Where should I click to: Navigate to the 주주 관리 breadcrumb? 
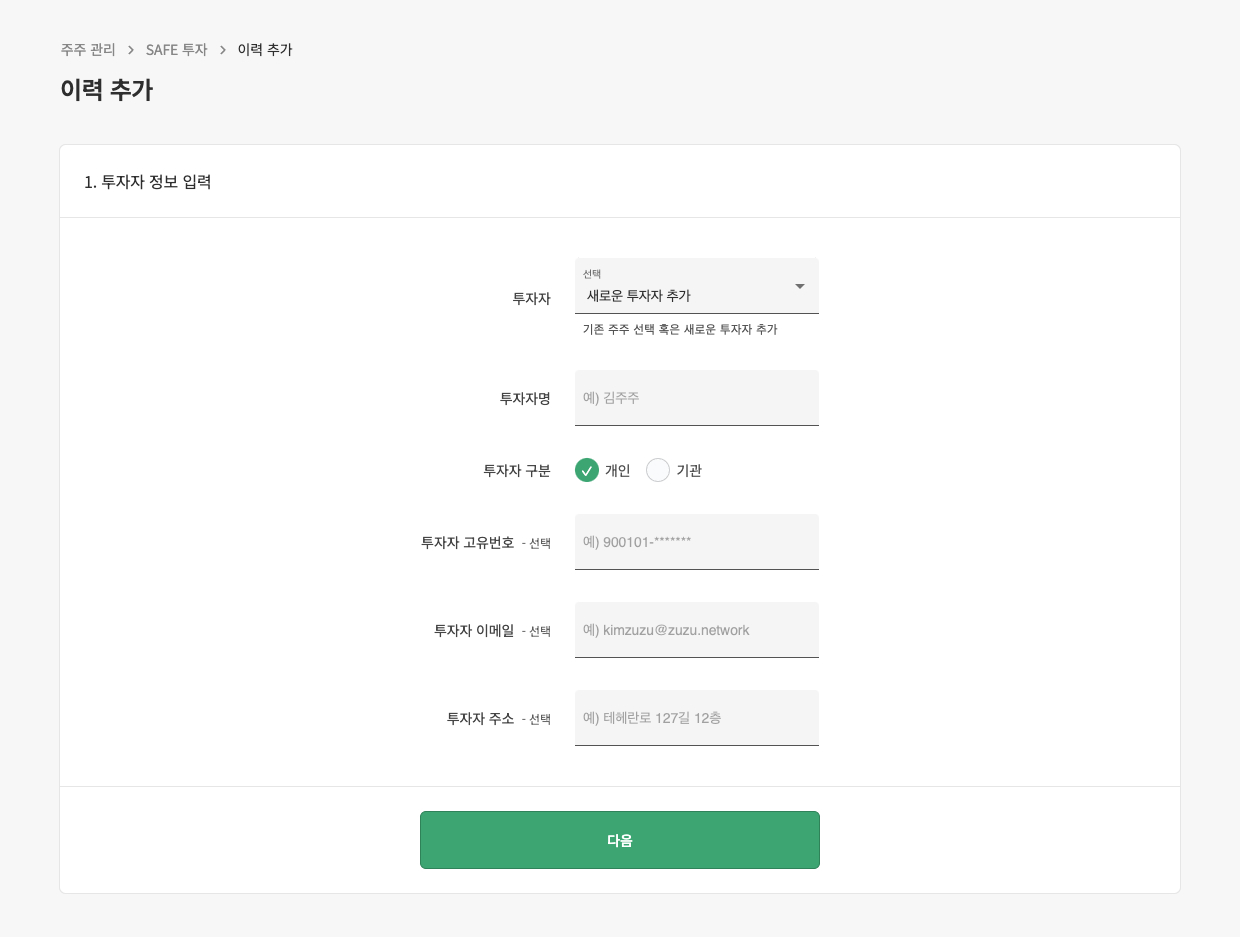click(x=86, y=49)
